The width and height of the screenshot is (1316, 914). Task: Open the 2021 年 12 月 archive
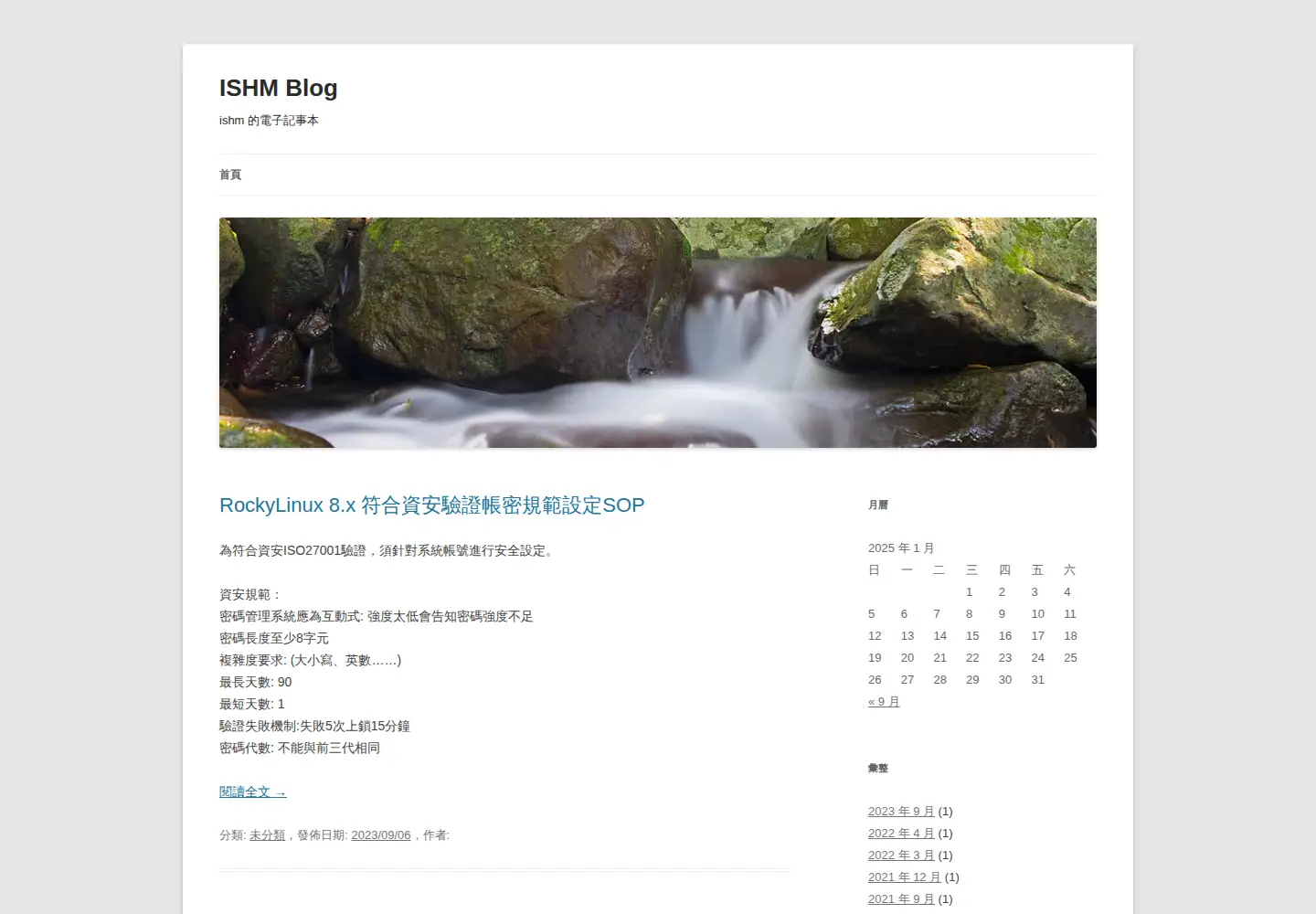pyautogui.click(x=905, y=877)
